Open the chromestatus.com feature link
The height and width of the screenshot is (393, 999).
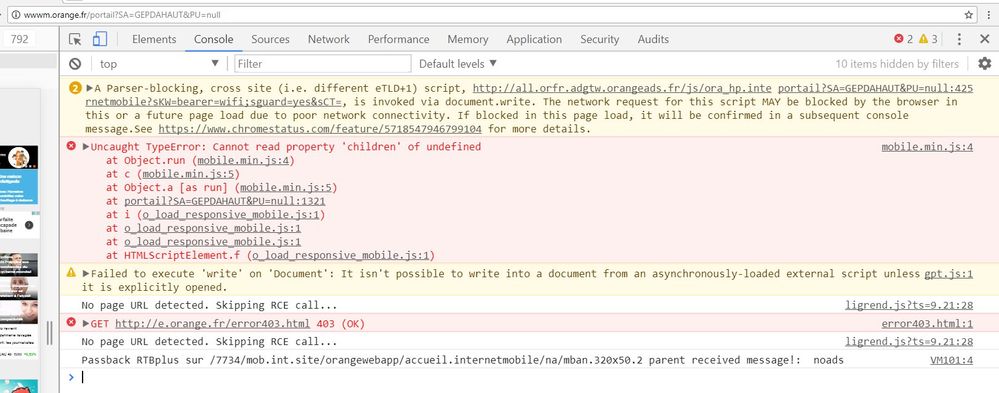(x=320, y=129)
